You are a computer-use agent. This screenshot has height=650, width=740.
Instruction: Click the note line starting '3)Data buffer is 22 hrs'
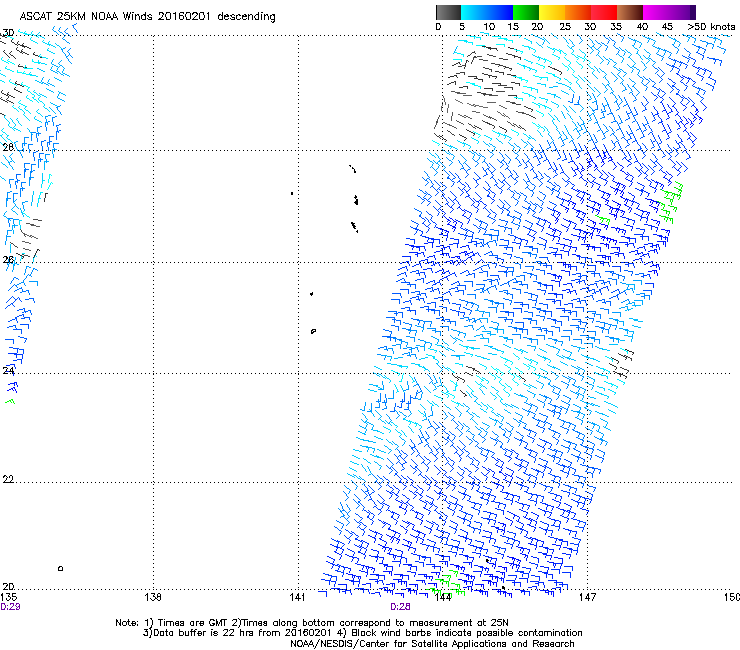(x=362, y=633)
